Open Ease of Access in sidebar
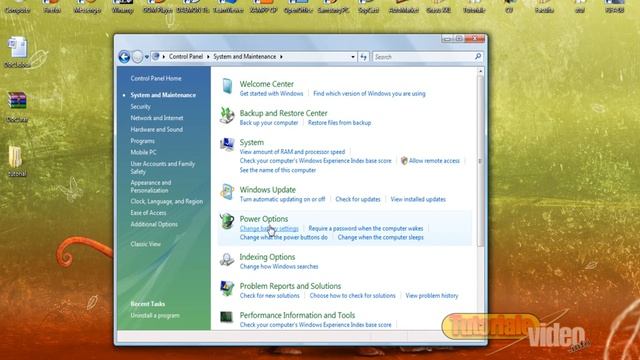Viewport: 640px width, 360px height. pos(148,213)
